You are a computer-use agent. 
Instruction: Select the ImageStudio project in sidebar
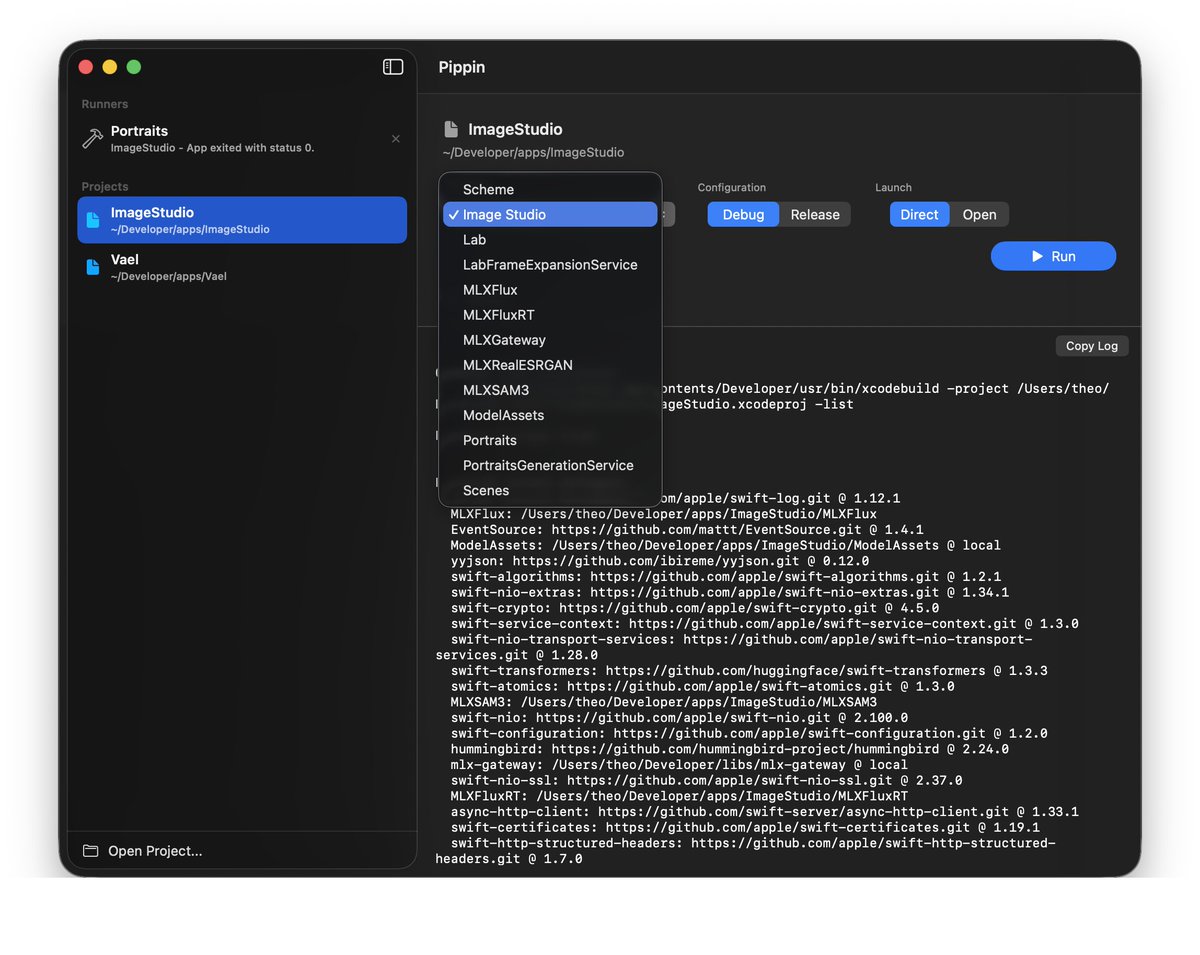coord(242,220)
